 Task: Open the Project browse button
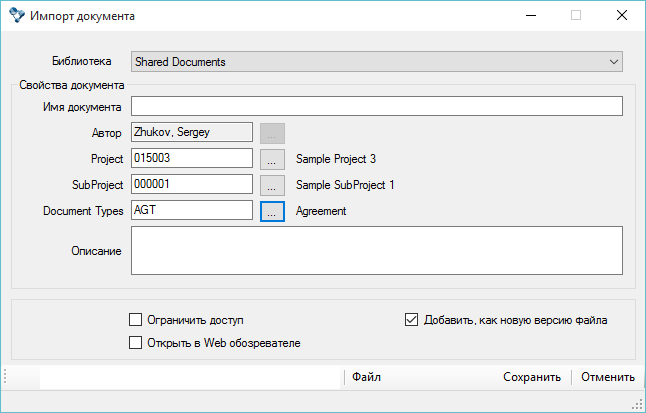coord(272,159)
